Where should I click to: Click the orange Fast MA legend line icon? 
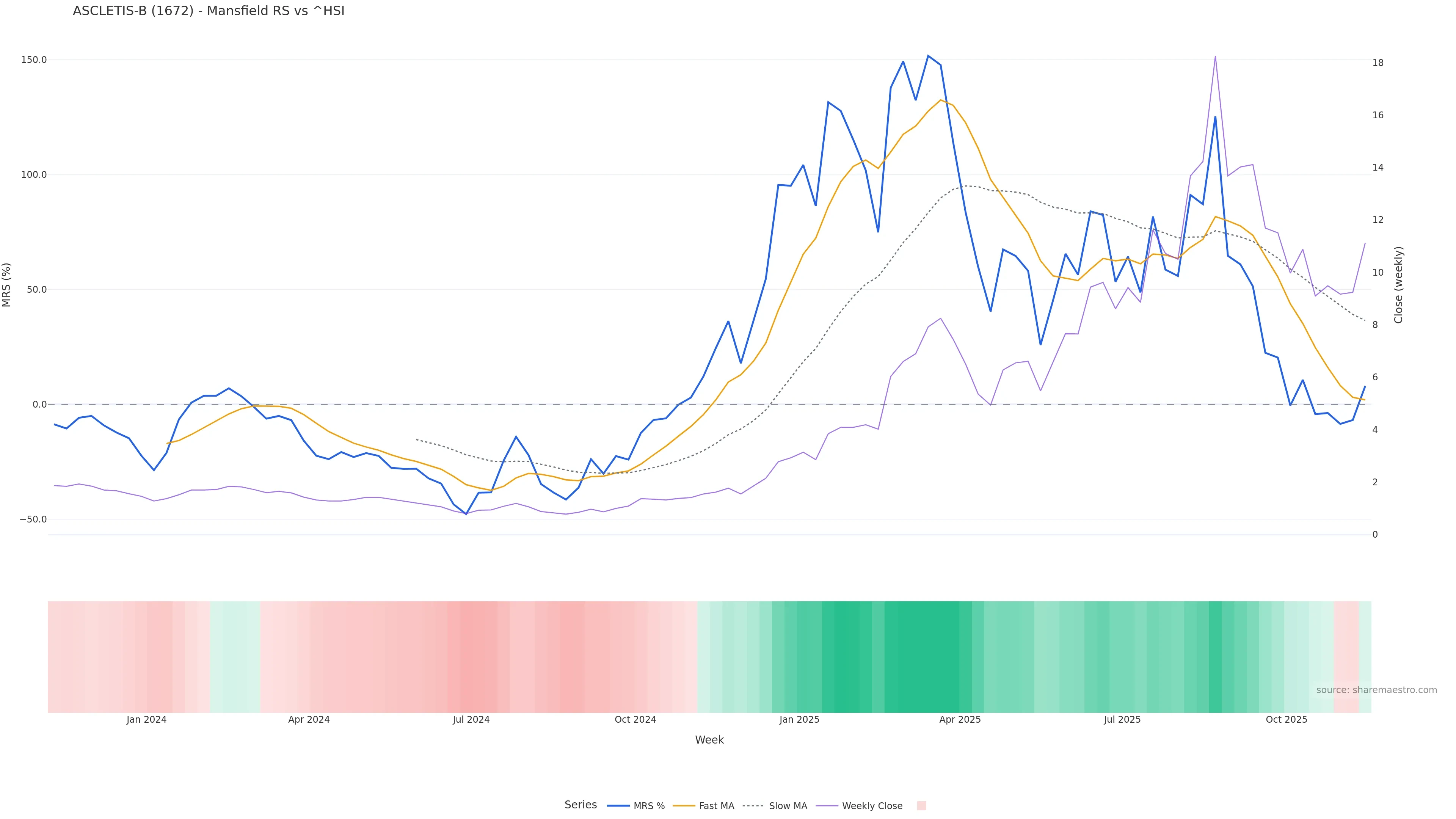(x=684, y=806)
